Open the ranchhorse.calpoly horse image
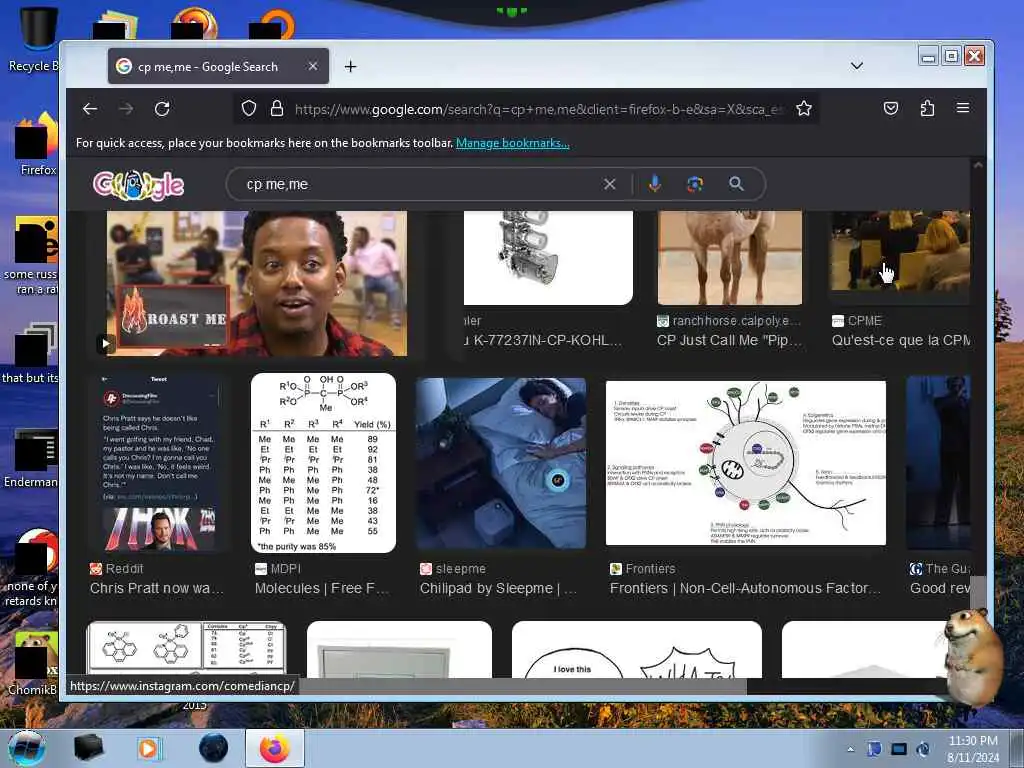1024x768 pixels. (x=729, y=257)
